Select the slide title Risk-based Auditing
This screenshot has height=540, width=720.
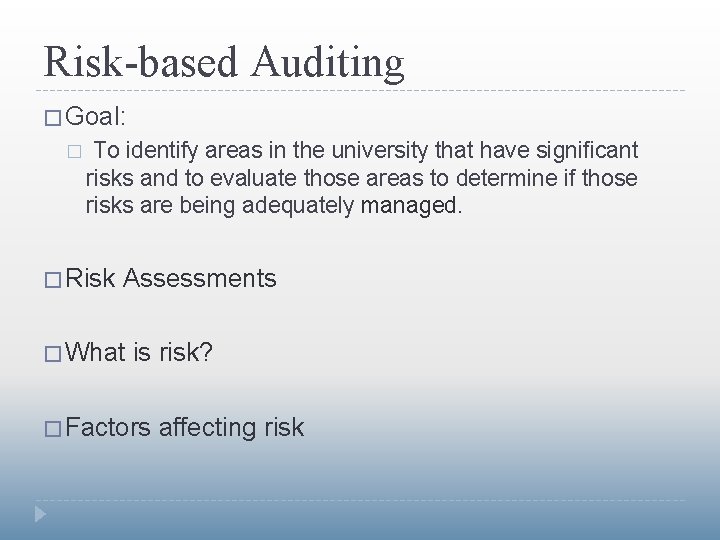click(x=224, y=62)
